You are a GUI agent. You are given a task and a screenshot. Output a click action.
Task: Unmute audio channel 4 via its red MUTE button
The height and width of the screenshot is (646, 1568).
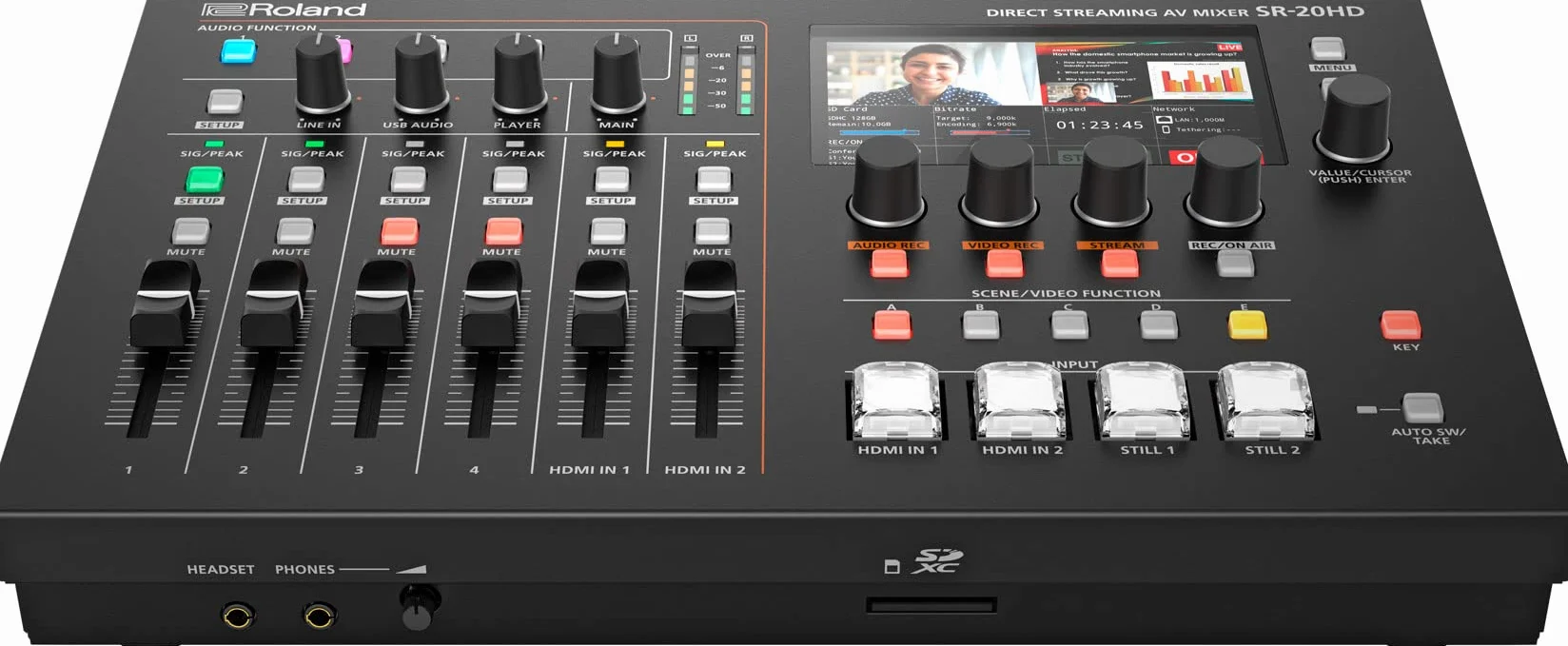coord(503,231)
